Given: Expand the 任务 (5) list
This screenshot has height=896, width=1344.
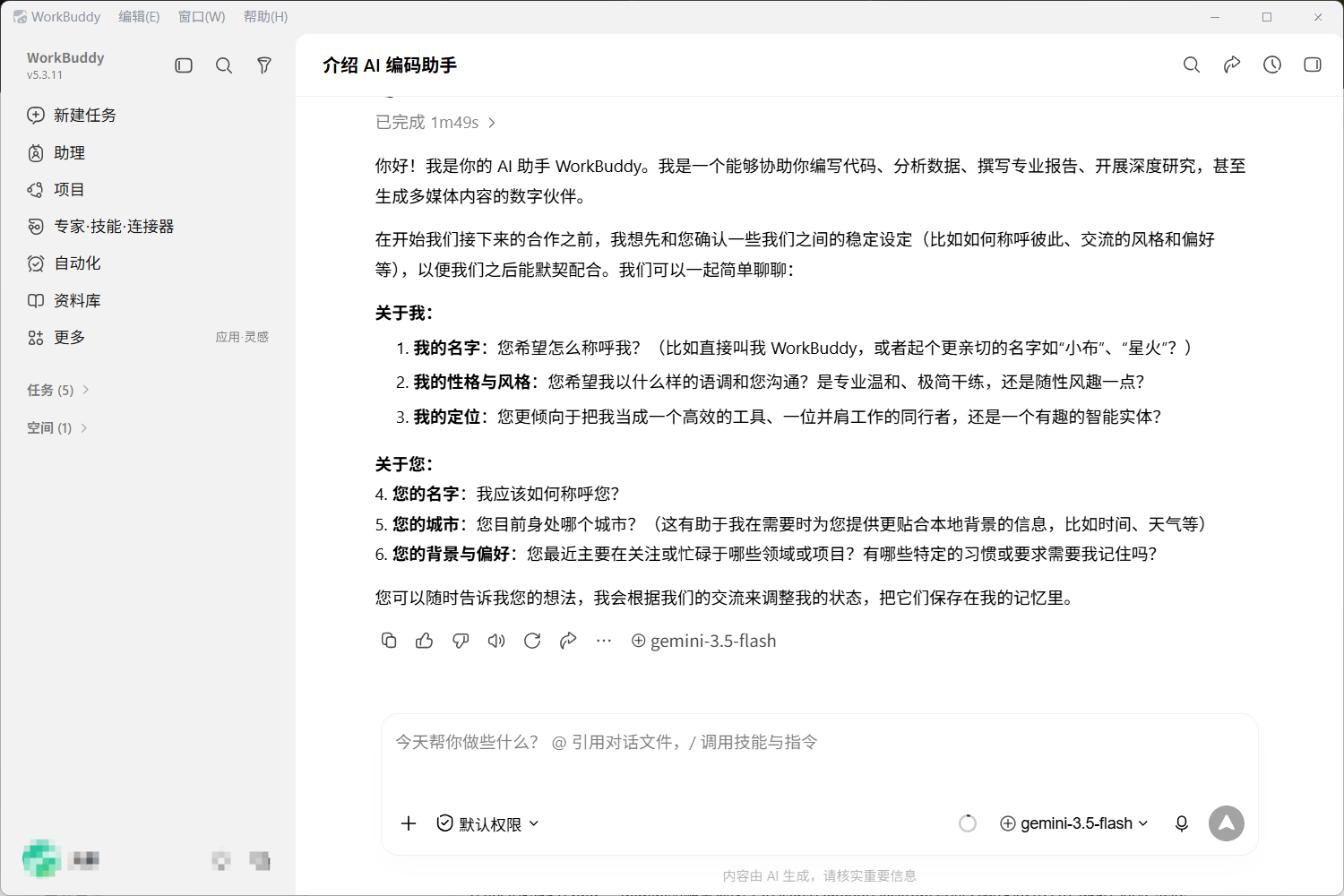Looking at the screenshot, I should [58, 390].
